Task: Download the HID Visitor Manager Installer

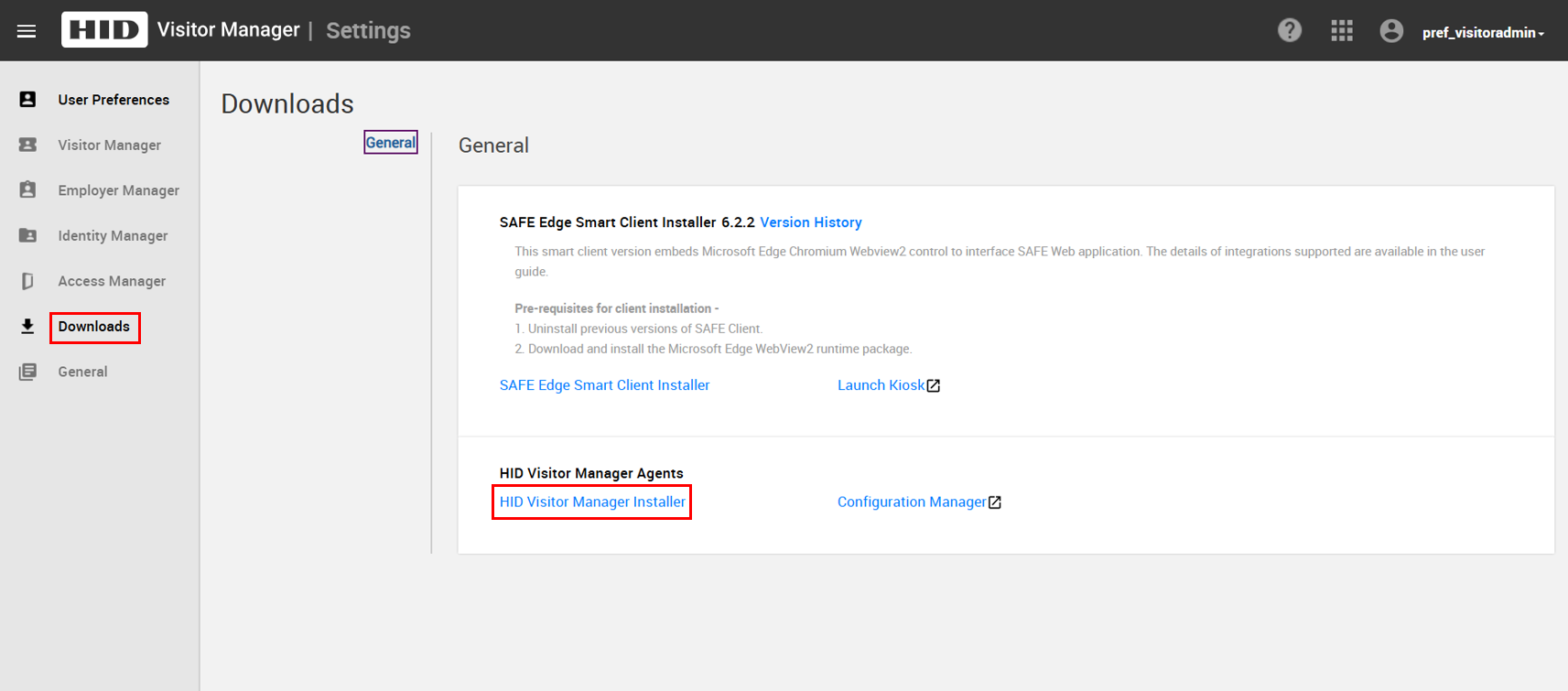Action: (x=592, y=502)
